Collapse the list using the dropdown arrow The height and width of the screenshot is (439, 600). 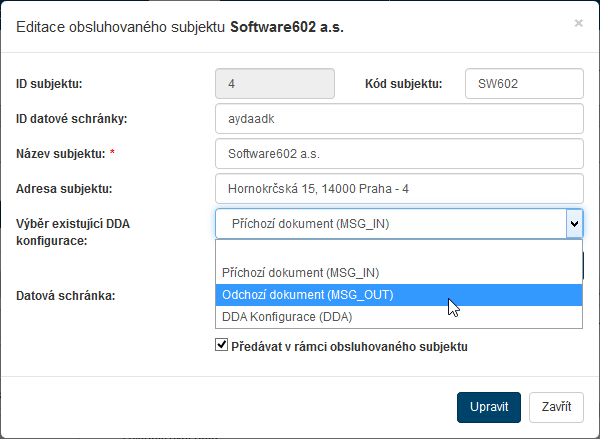[x=573, y=224]
